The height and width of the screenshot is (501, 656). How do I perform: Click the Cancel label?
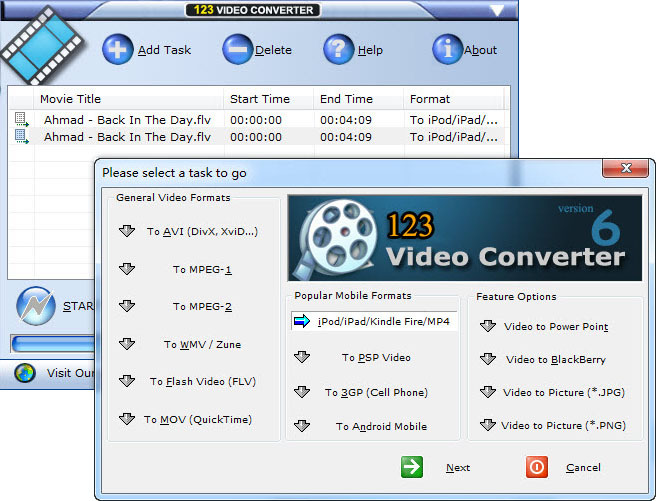click(x=583, y=468)
